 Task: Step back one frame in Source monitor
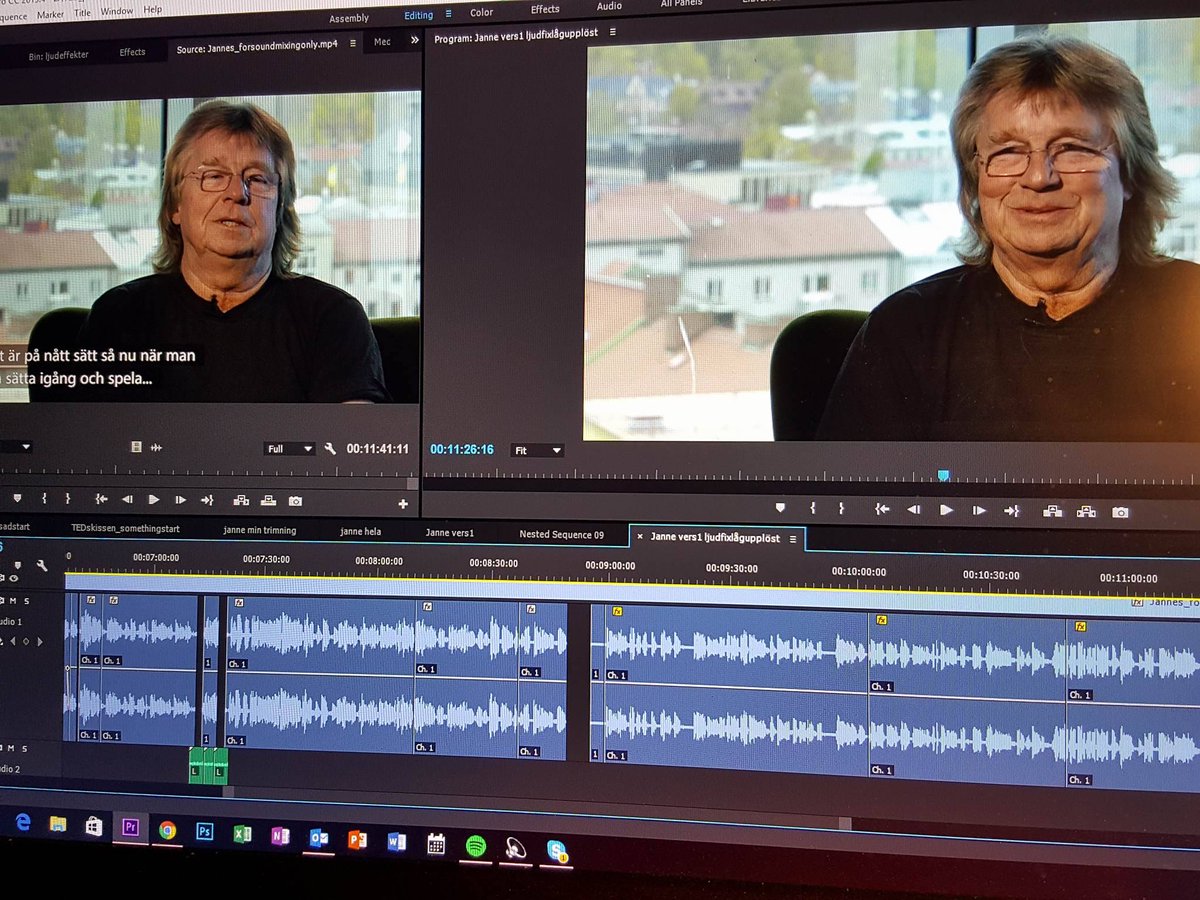(127, 499)
